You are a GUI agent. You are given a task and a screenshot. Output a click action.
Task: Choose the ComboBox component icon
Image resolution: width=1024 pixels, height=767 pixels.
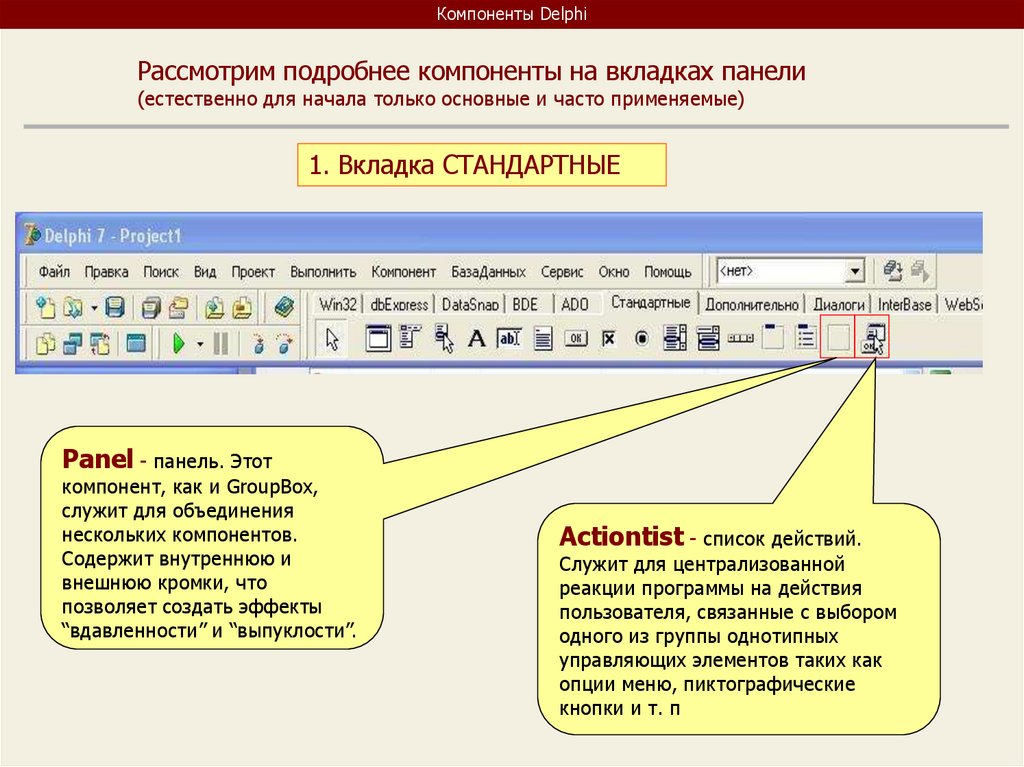(x=708, y=338)
